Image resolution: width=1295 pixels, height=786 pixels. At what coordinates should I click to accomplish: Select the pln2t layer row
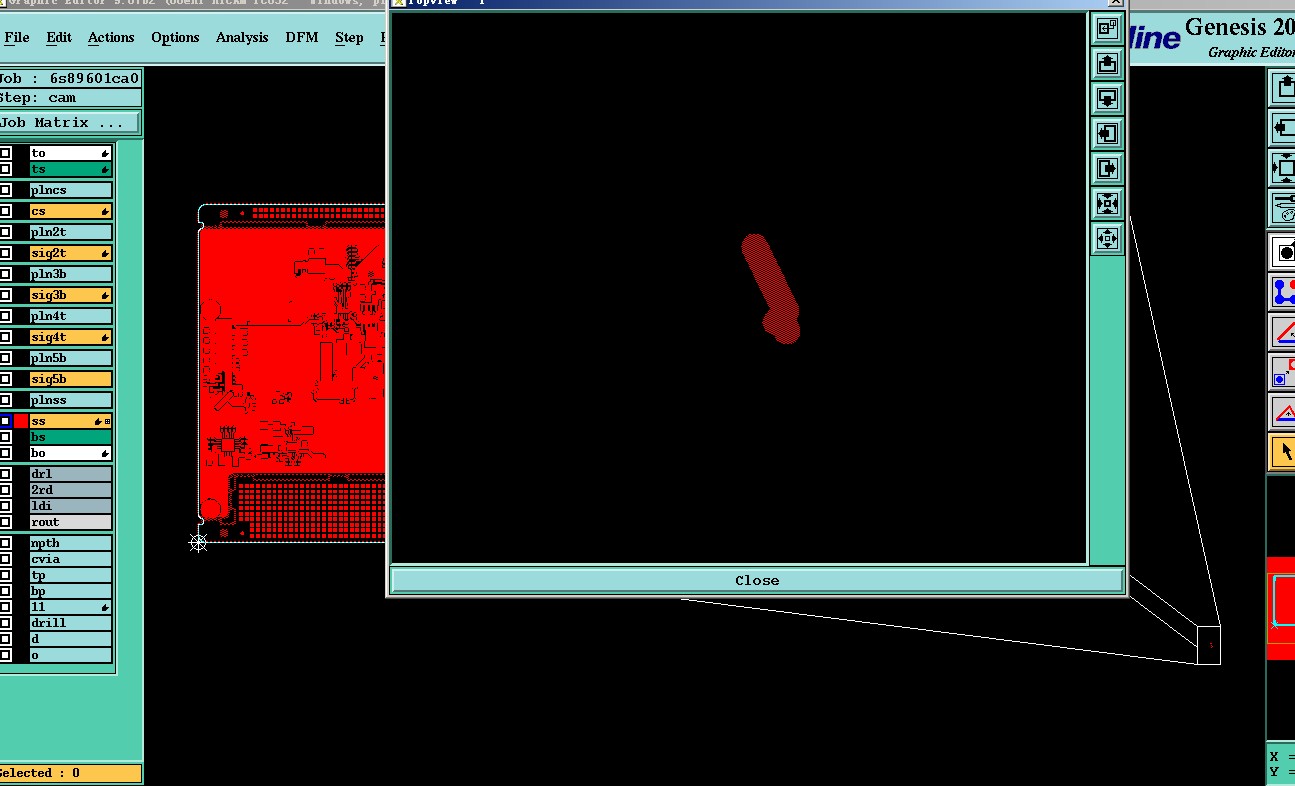tap(70, 232)
